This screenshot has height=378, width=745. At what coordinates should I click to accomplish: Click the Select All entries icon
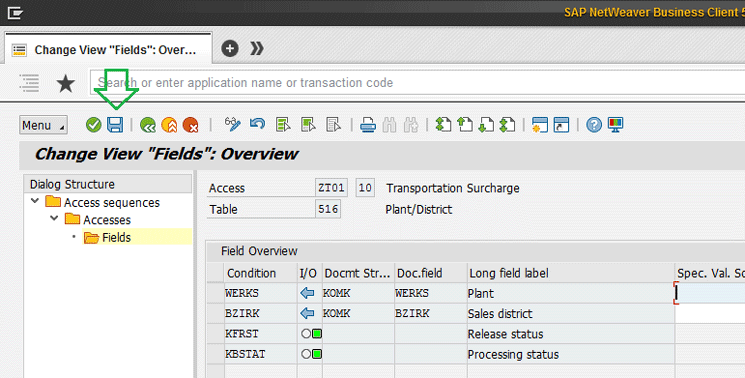[283, 125]
